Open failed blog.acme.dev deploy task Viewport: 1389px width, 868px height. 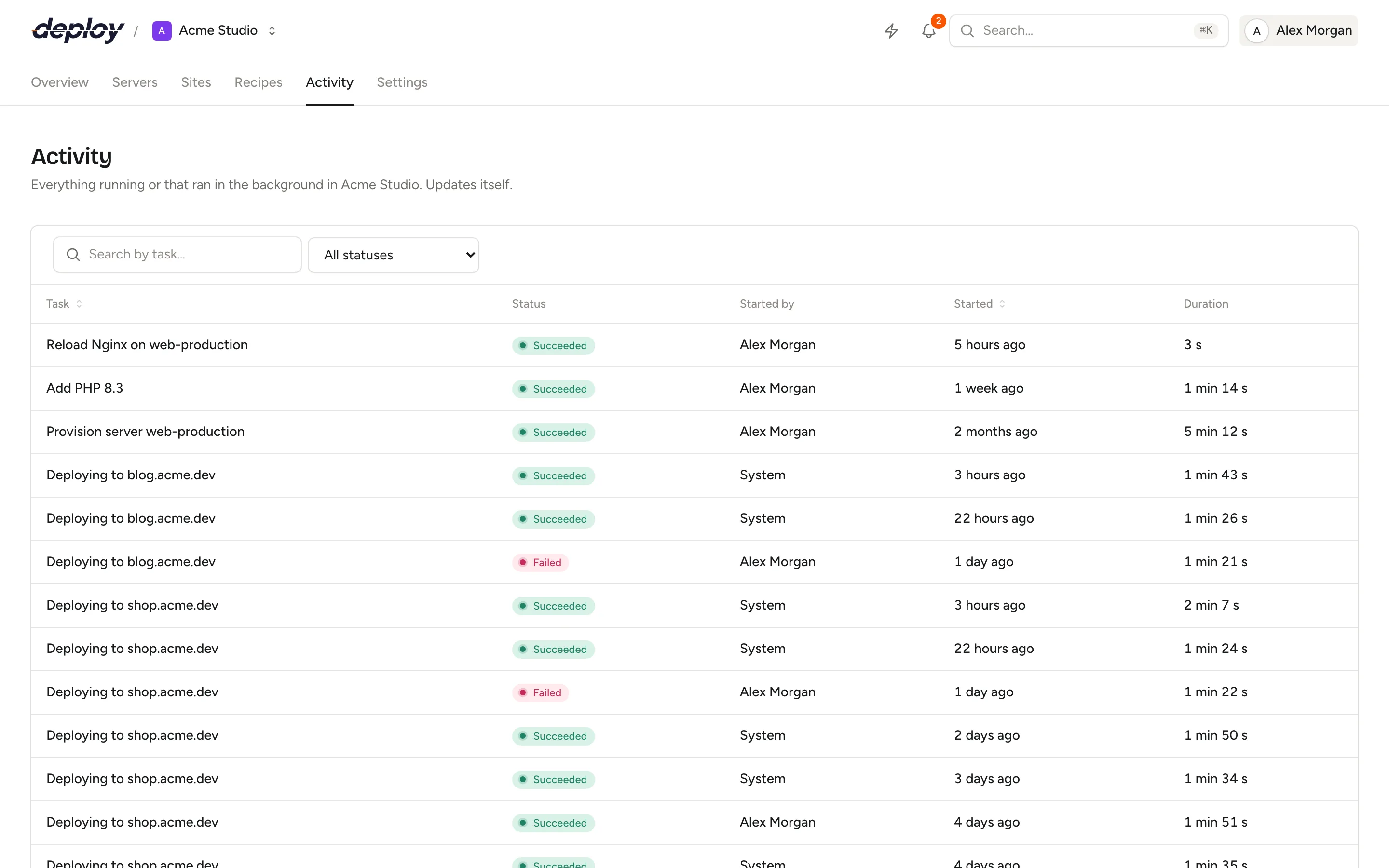click(131, 561)
